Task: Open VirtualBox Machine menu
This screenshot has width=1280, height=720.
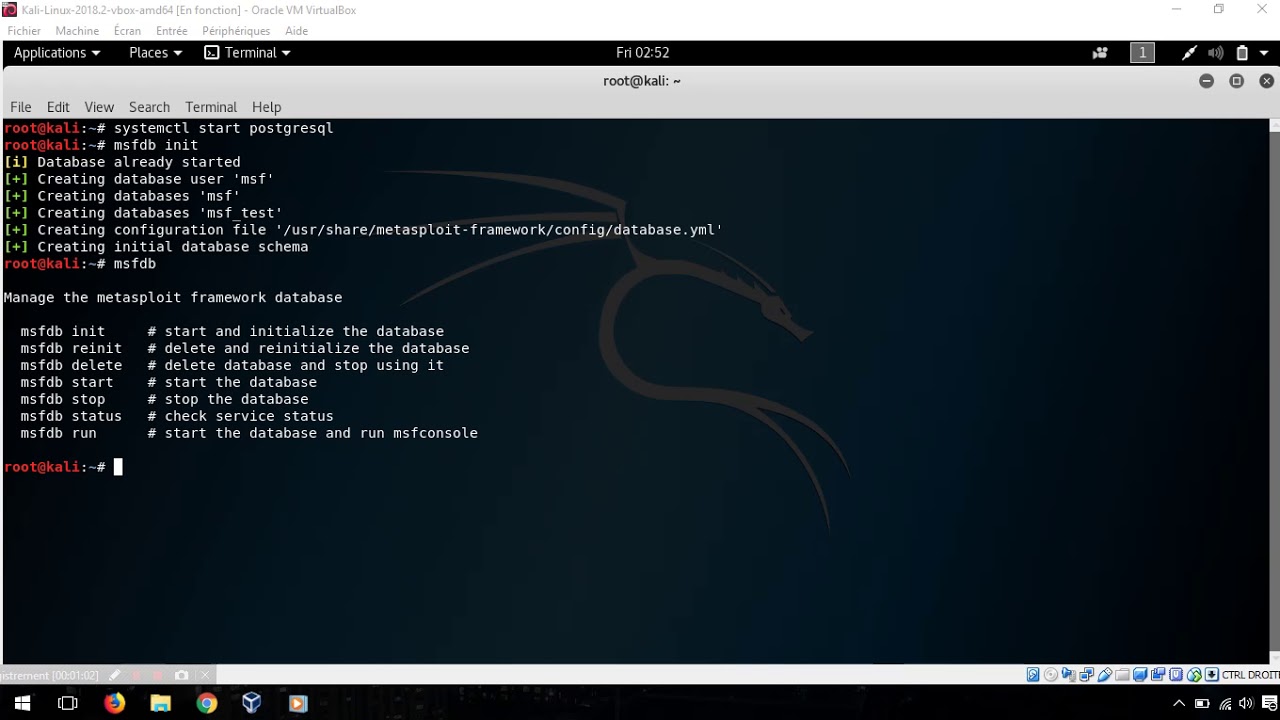Action: click(x=77, y=31)
